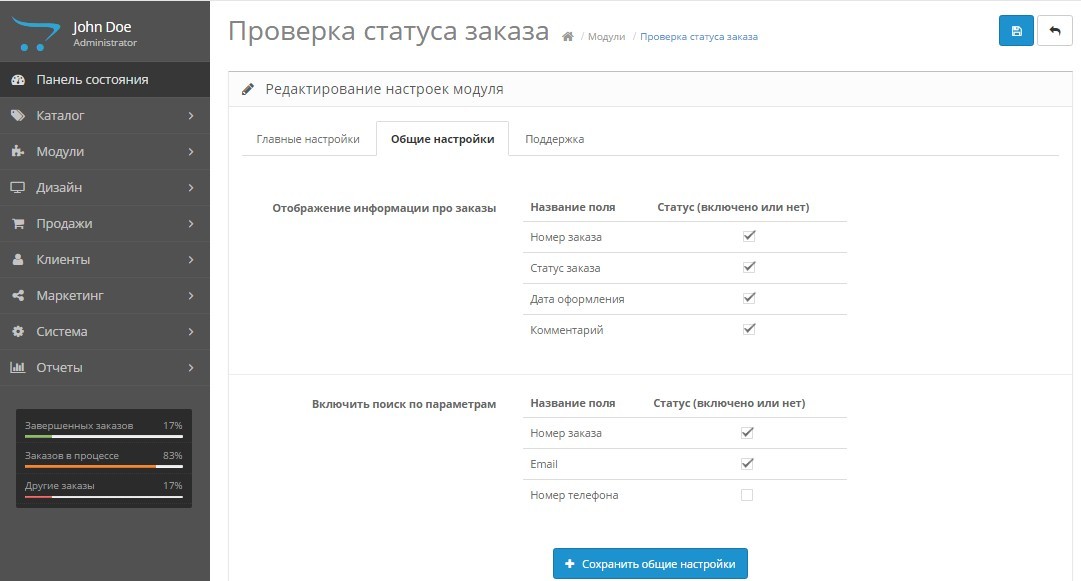Viewport: 1081px width, 581px height.
Task: Click Другие заказы progress bar
Action: (x=103, y=496)
